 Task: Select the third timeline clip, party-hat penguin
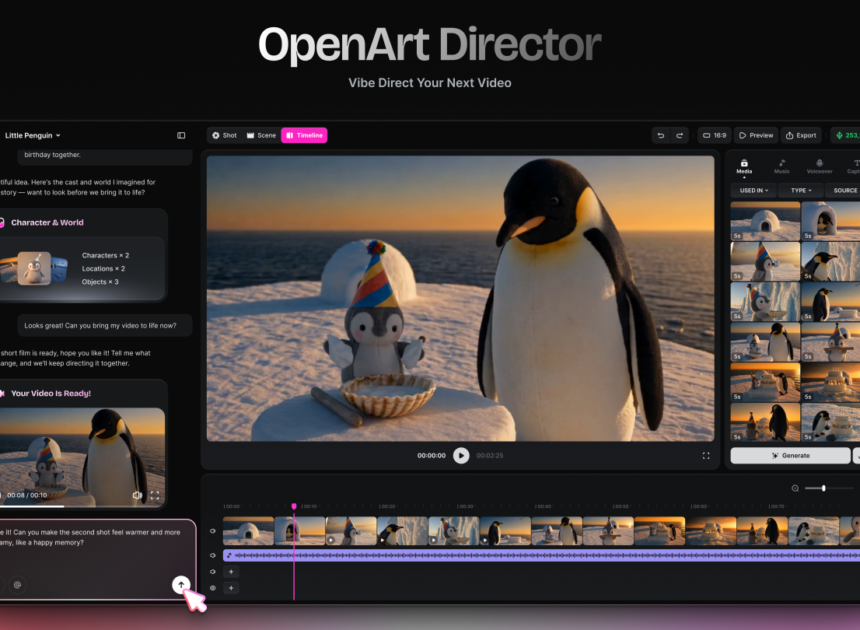(351, 531)
